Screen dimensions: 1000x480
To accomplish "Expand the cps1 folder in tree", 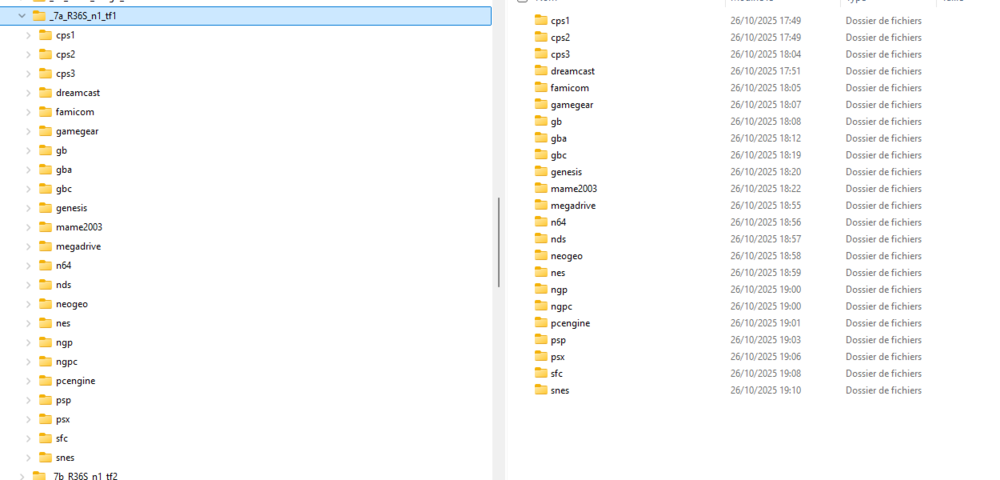I will (x=28, y=36).
